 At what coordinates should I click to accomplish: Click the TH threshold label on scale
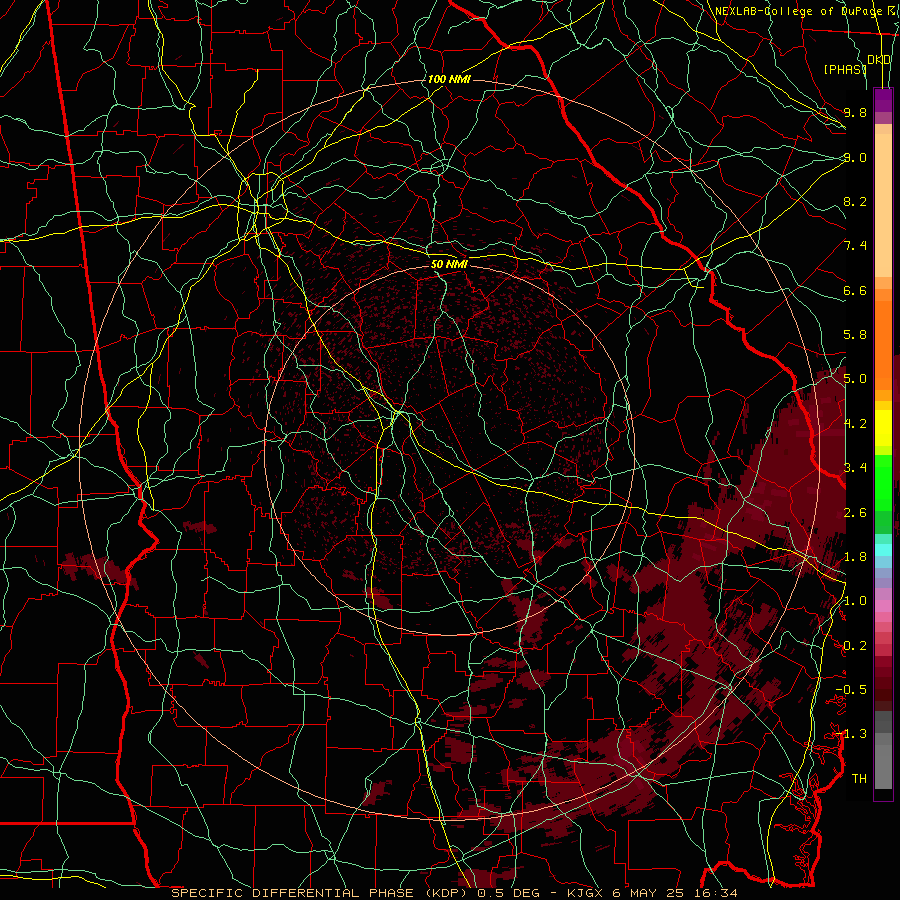tap(859, 779)
